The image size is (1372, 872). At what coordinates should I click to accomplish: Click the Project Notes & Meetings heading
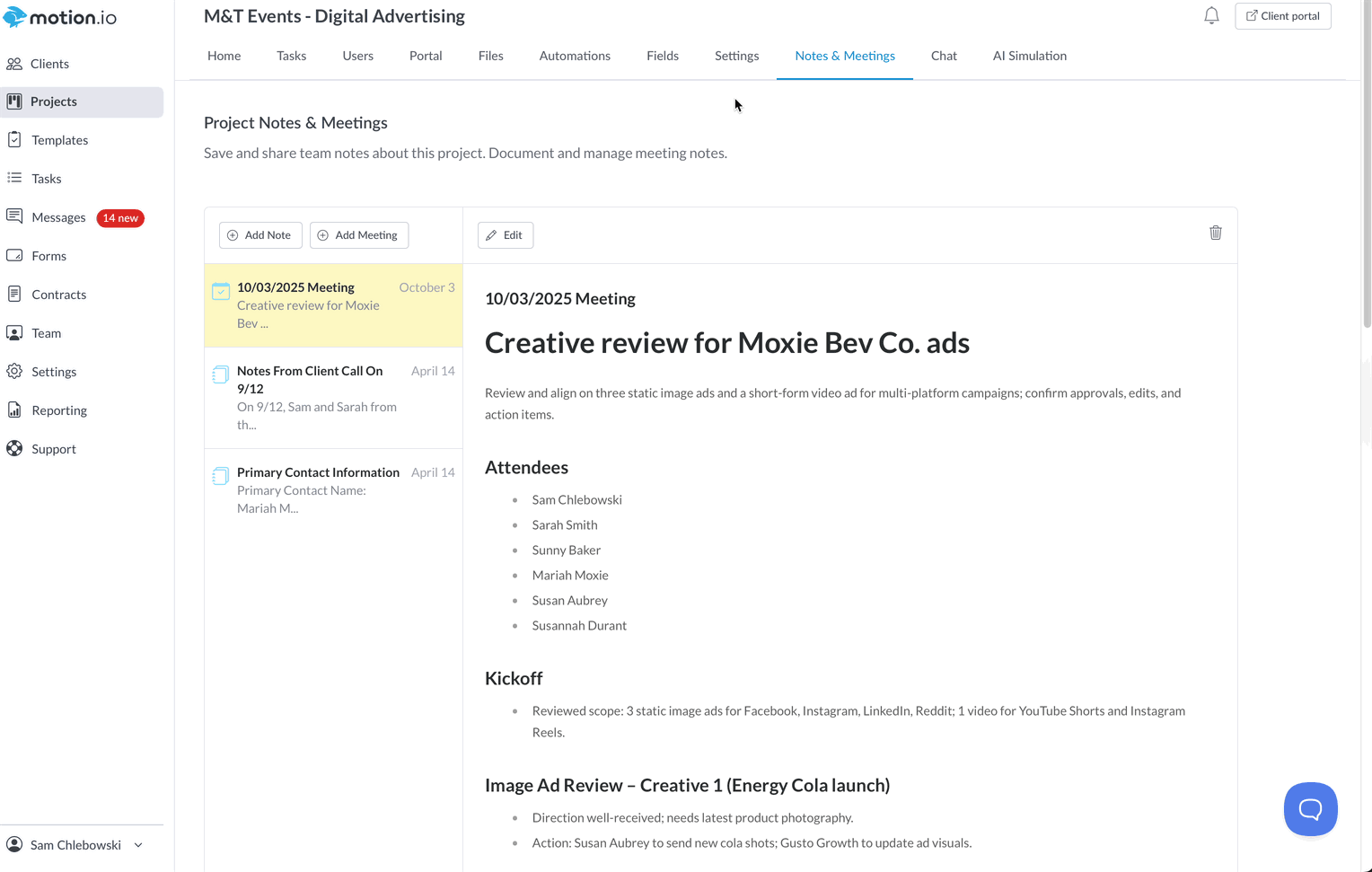point(295,123)
